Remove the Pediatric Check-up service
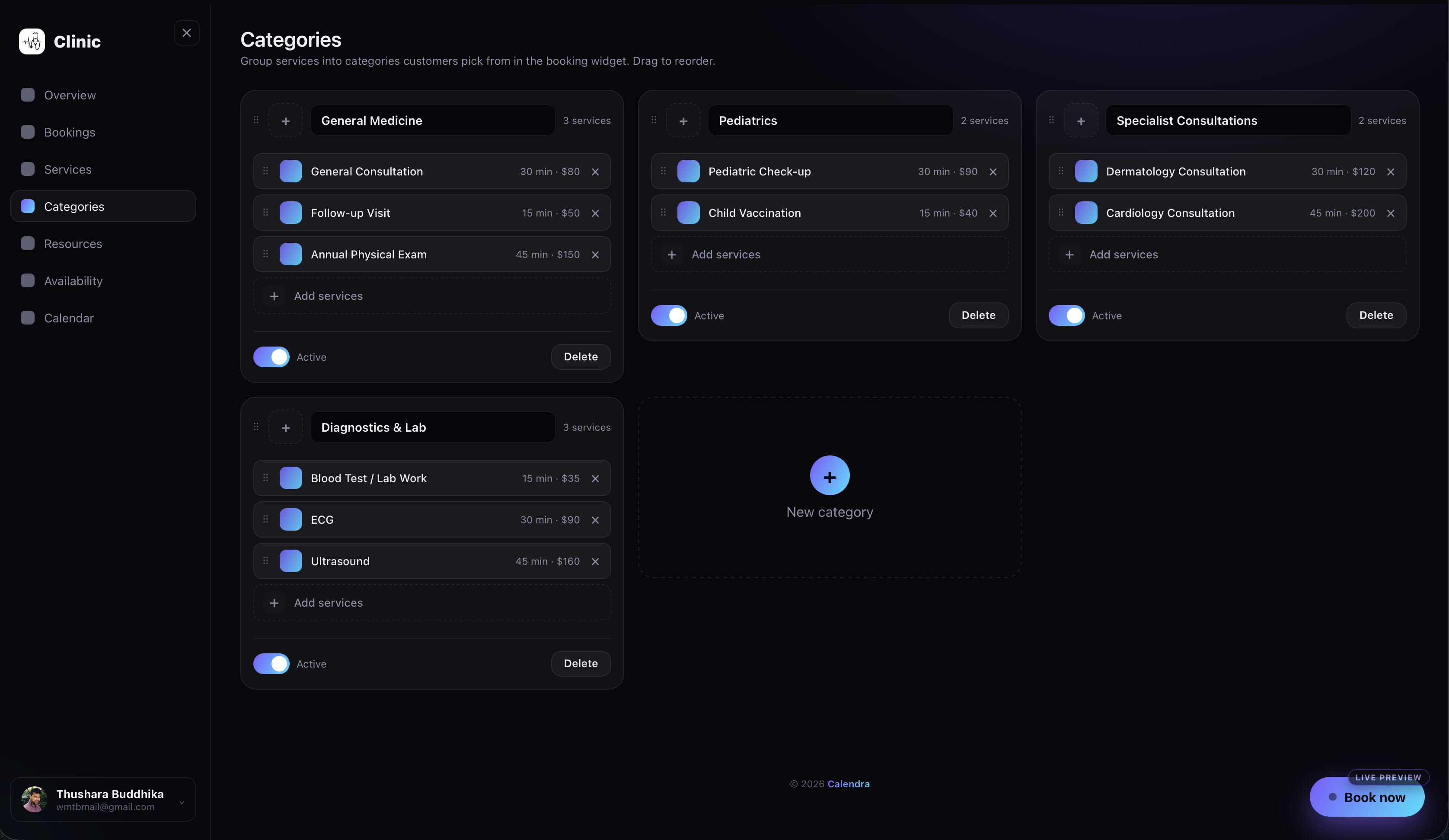 coord(993,172)
